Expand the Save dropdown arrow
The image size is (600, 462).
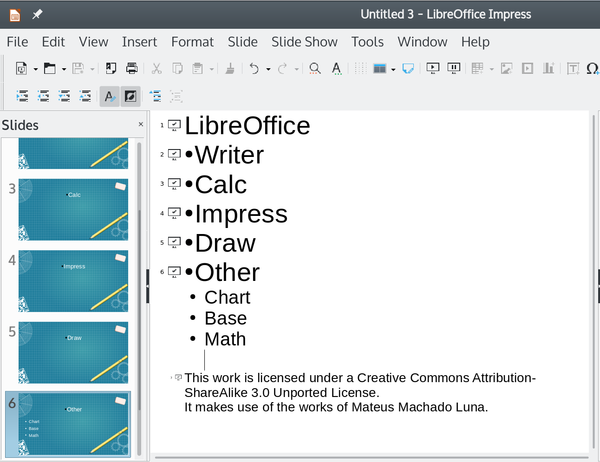[x=92, y=69]
